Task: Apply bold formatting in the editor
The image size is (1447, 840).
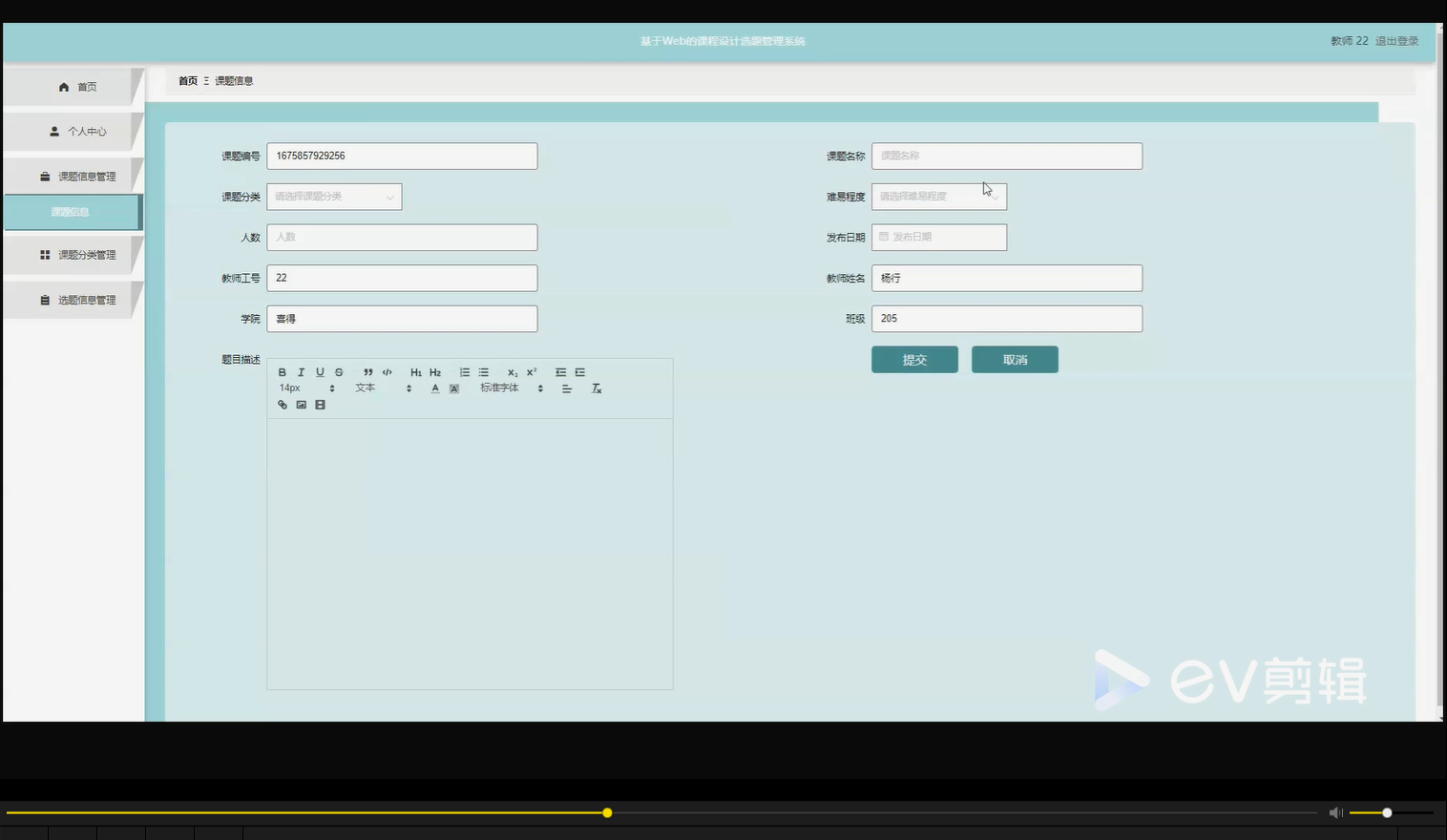Action: coord(282,372)
